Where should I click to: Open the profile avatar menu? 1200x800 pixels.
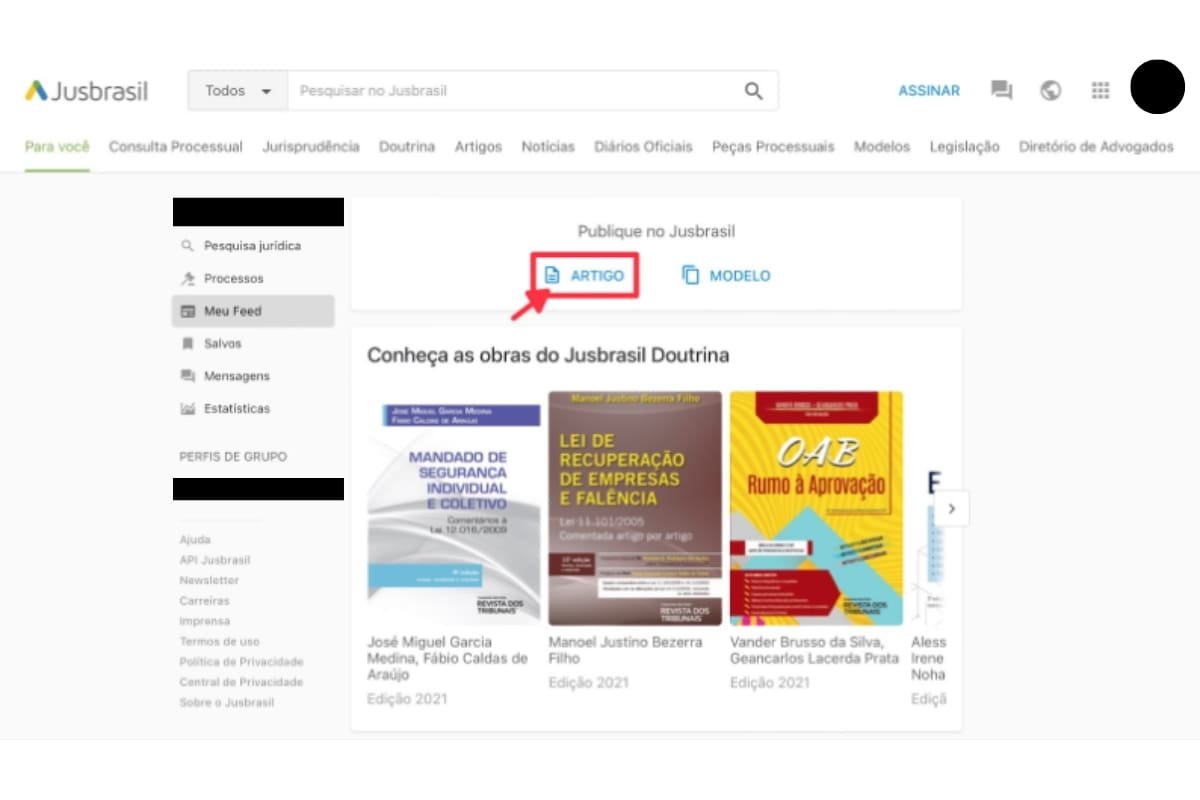1157,87
